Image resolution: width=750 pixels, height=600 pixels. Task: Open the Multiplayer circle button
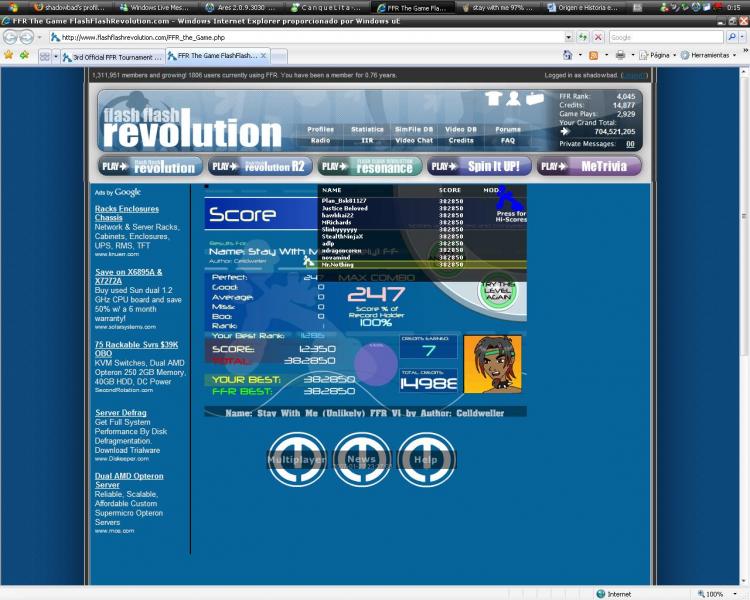click(x=297, y=460)
